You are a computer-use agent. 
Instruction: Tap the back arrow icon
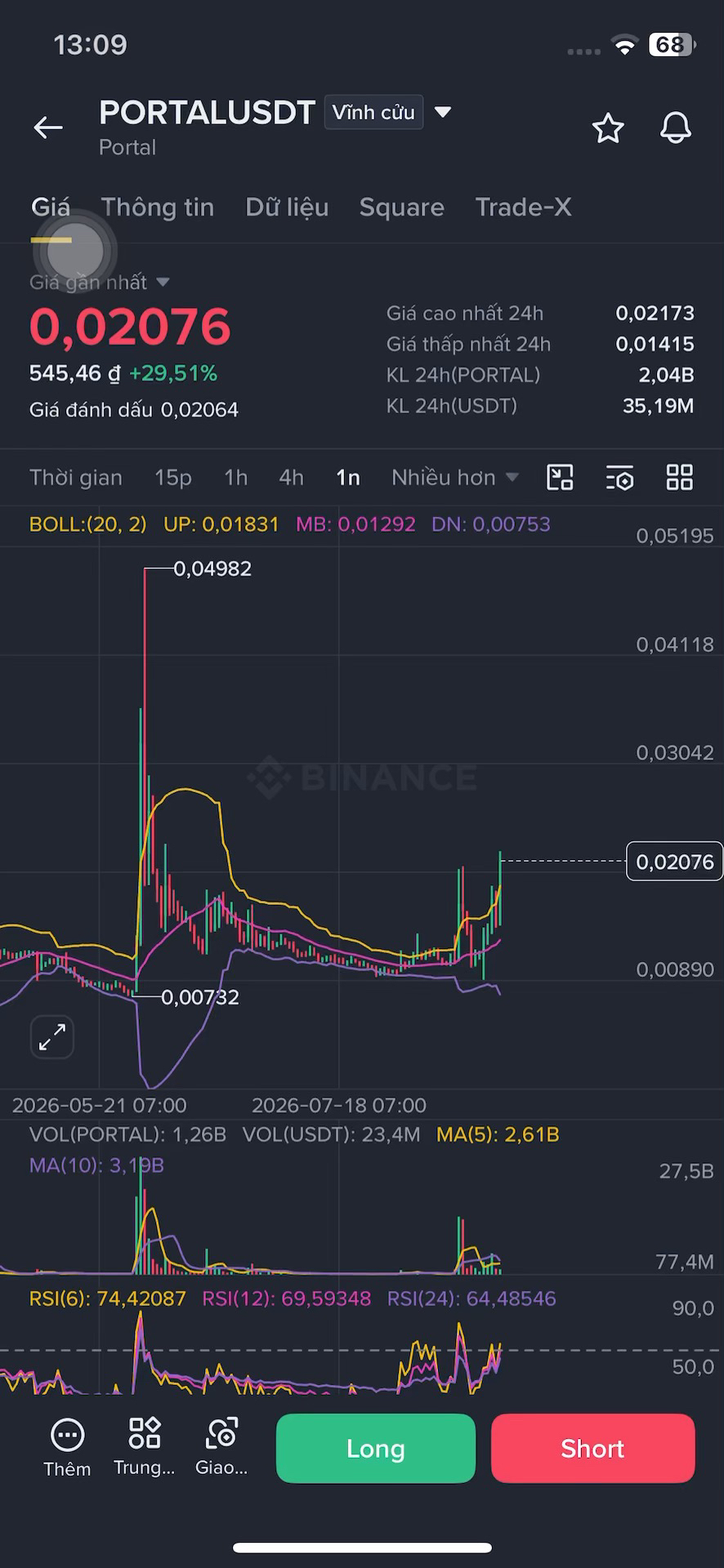[x=48, y=127]
